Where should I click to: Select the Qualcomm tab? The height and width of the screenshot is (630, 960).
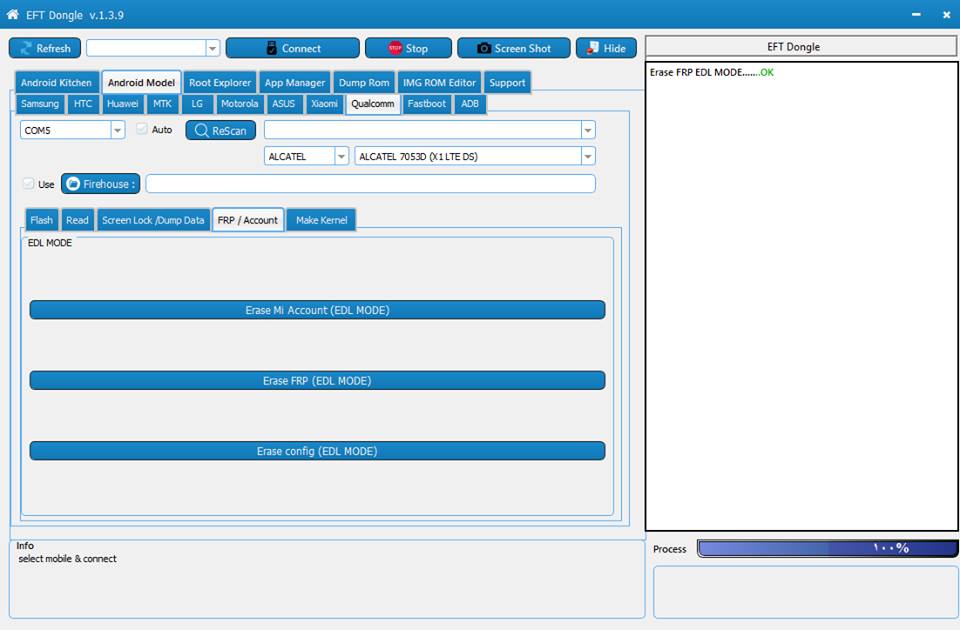point(373,103)
